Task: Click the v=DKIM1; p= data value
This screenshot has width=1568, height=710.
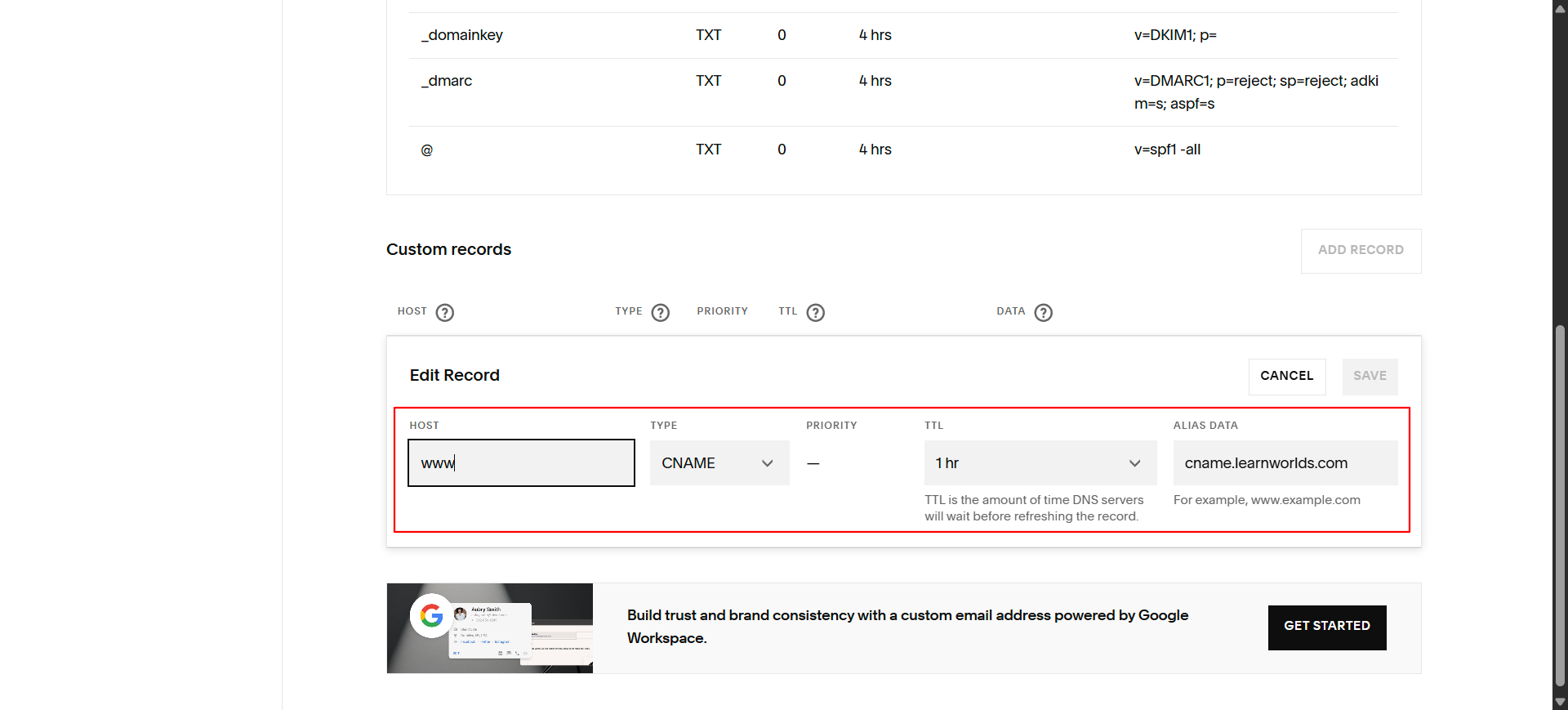Action: 1175,35
